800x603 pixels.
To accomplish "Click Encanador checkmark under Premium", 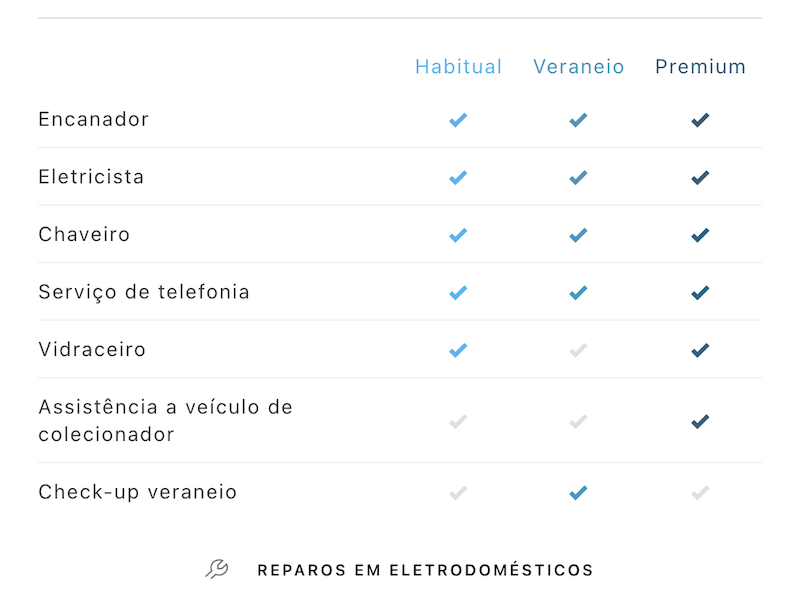I will point(700,120).
